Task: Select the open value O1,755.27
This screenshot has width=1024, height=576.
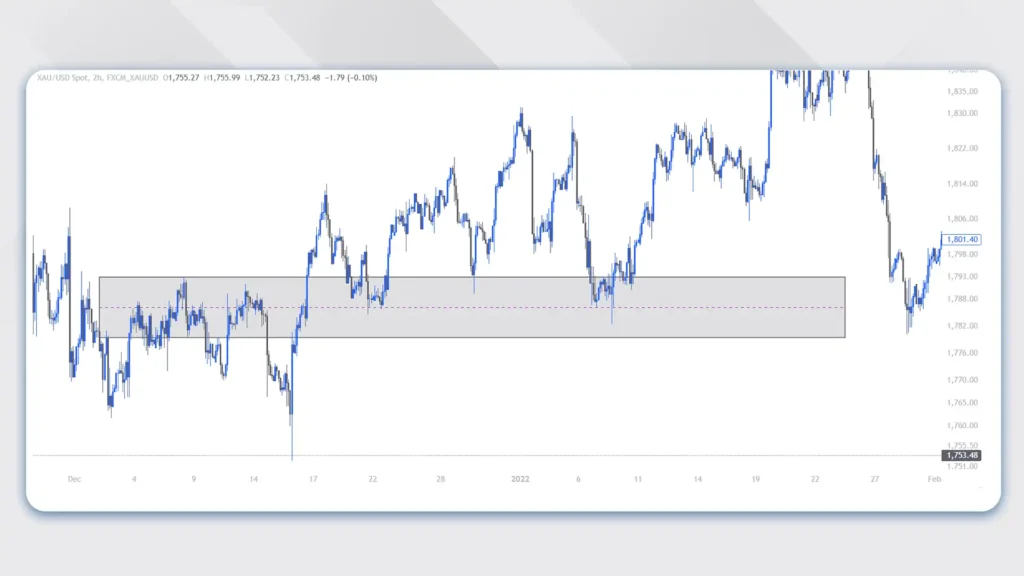Action: click(x=181, y=78)
